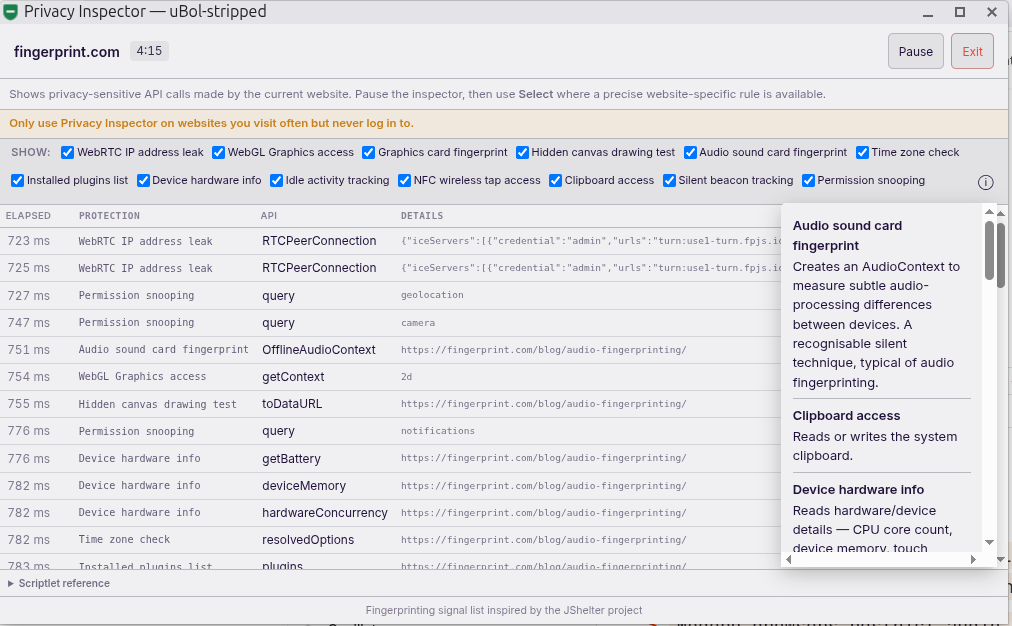Exit the Privacy Inspector
Viewport: 1012px width, 626px height.
pyautogui.click(x=972, y=52)
